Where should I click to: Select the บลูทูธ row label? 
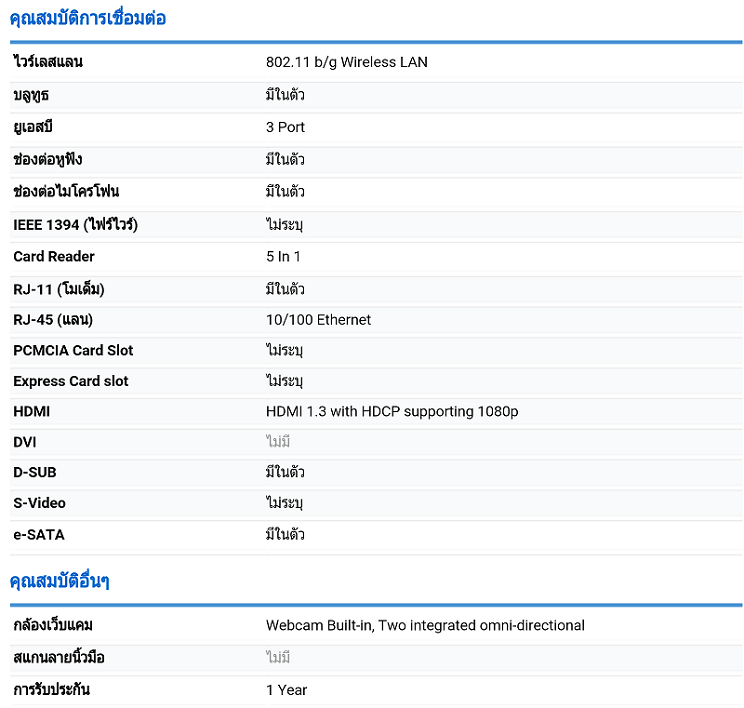click(x=31, y=95)
